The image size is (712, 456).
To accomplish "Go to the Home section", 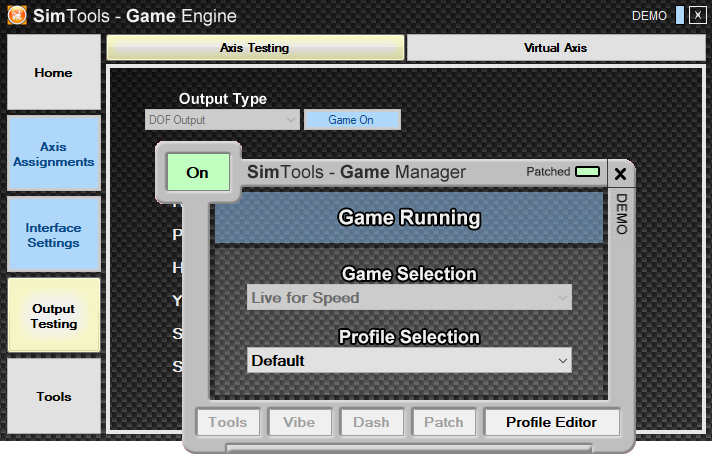I will click(x=54, y=72).
